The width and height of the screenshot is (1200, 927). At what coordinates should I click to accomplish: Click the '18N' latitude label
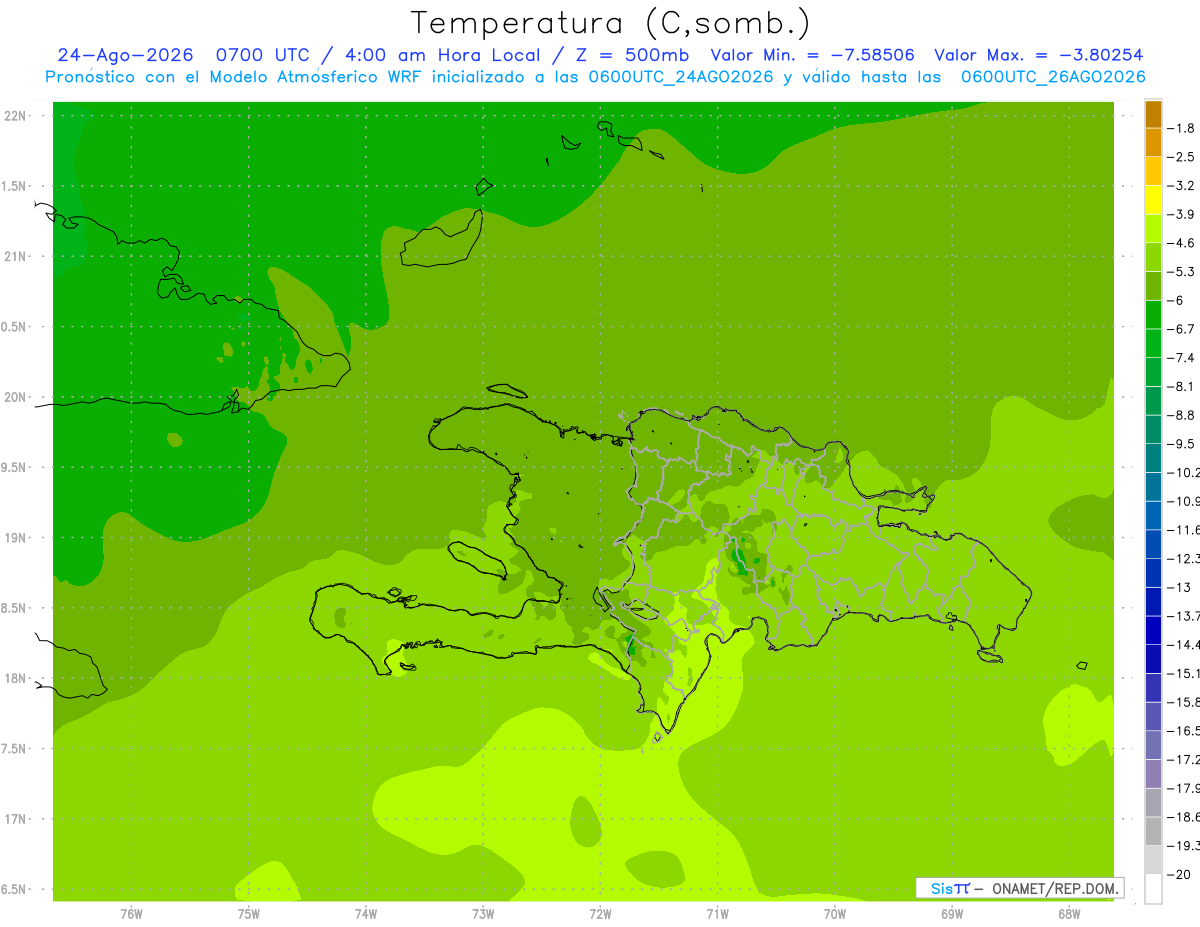pos(15,678)
